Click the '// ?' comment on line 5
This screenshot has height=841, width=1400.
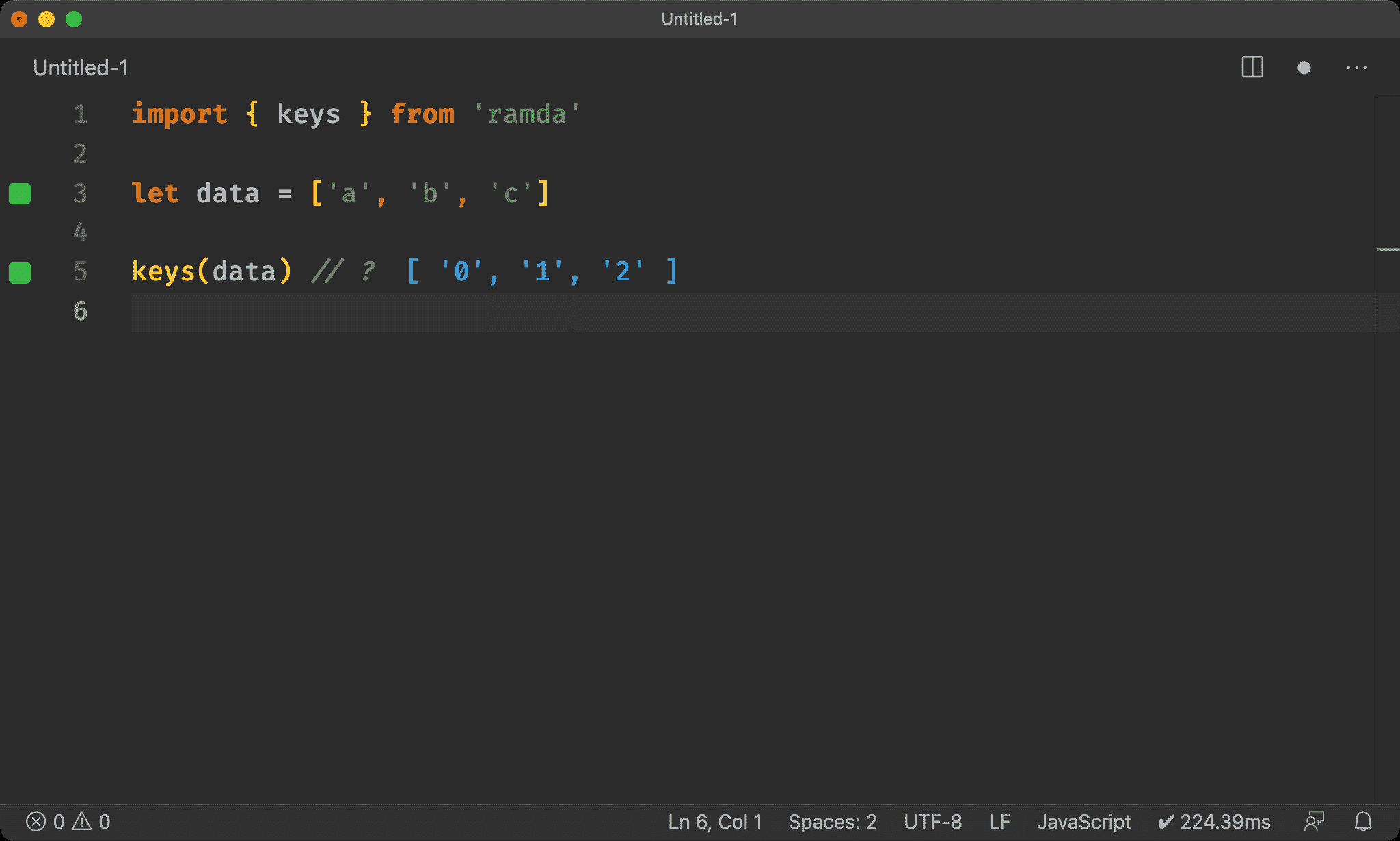344,272
